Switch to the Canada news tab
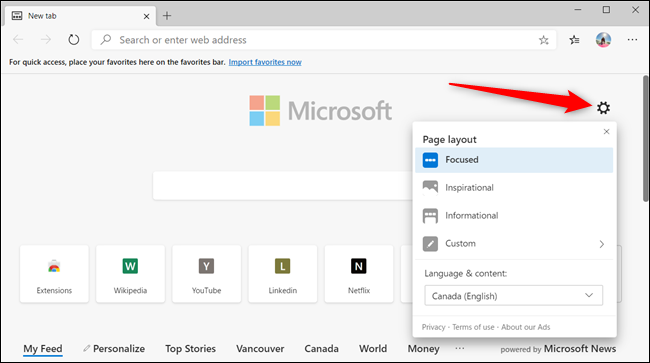The width and height of the screenshot is (650, 363). [322, 349]
